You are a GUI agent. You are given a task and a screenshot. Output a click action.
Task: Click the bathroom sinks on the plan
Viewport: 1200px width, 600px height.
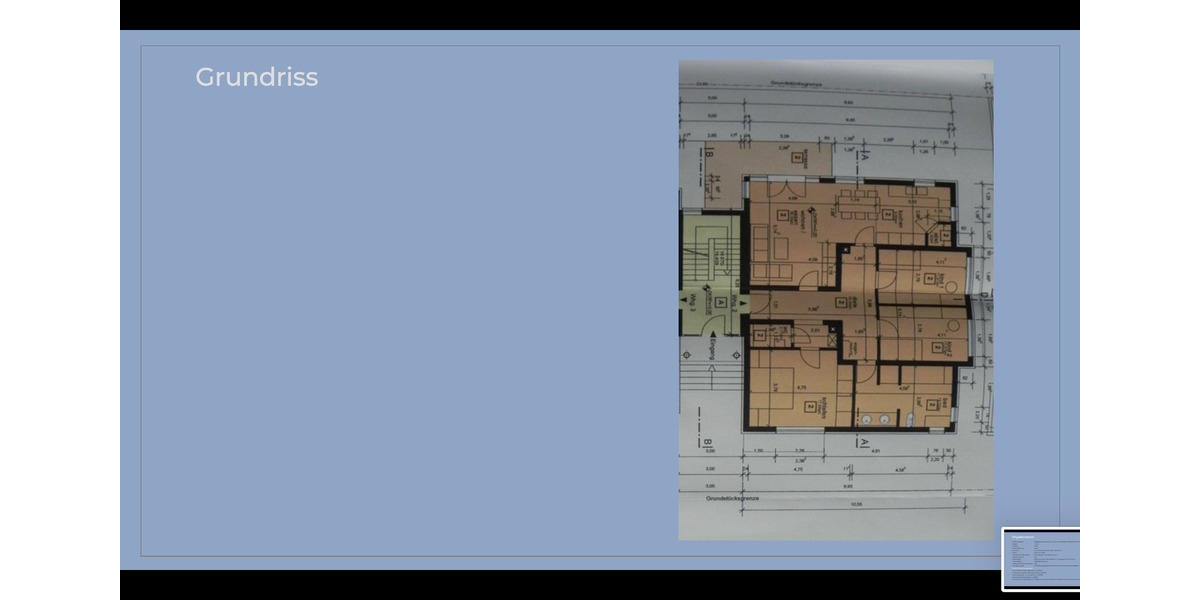click(877, 421)
